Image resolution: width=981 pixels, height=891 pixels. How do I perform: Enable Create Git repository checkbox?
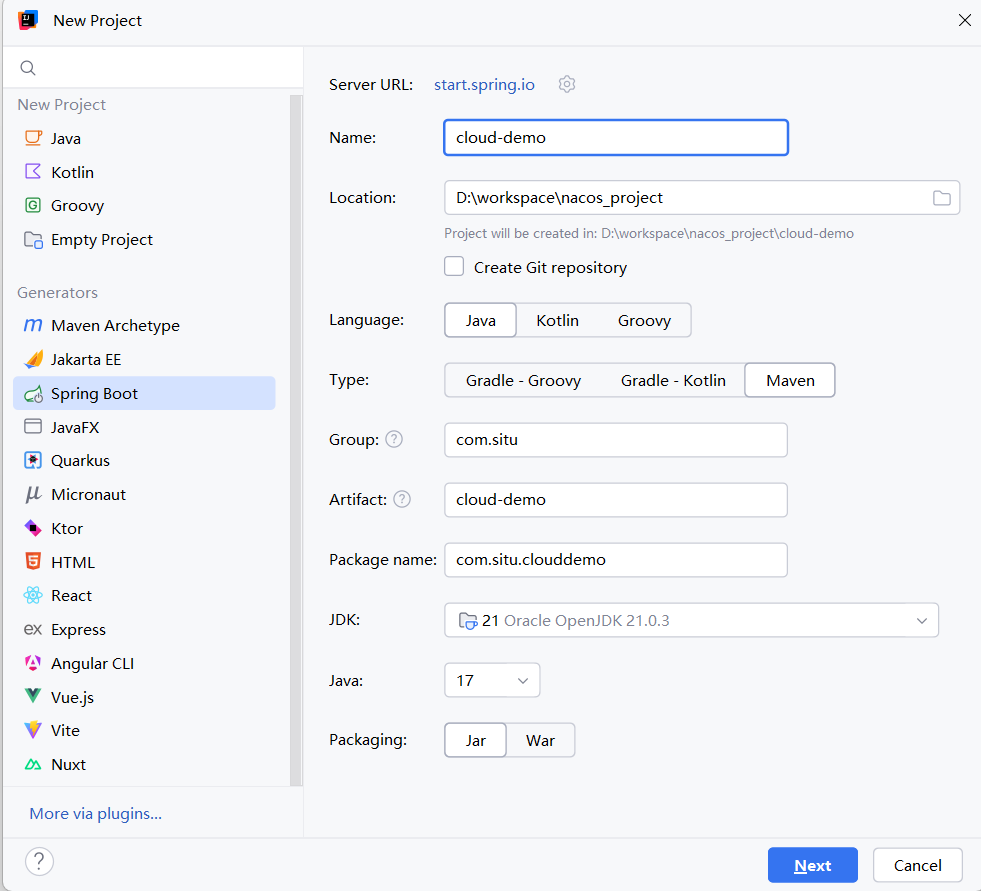454,267
